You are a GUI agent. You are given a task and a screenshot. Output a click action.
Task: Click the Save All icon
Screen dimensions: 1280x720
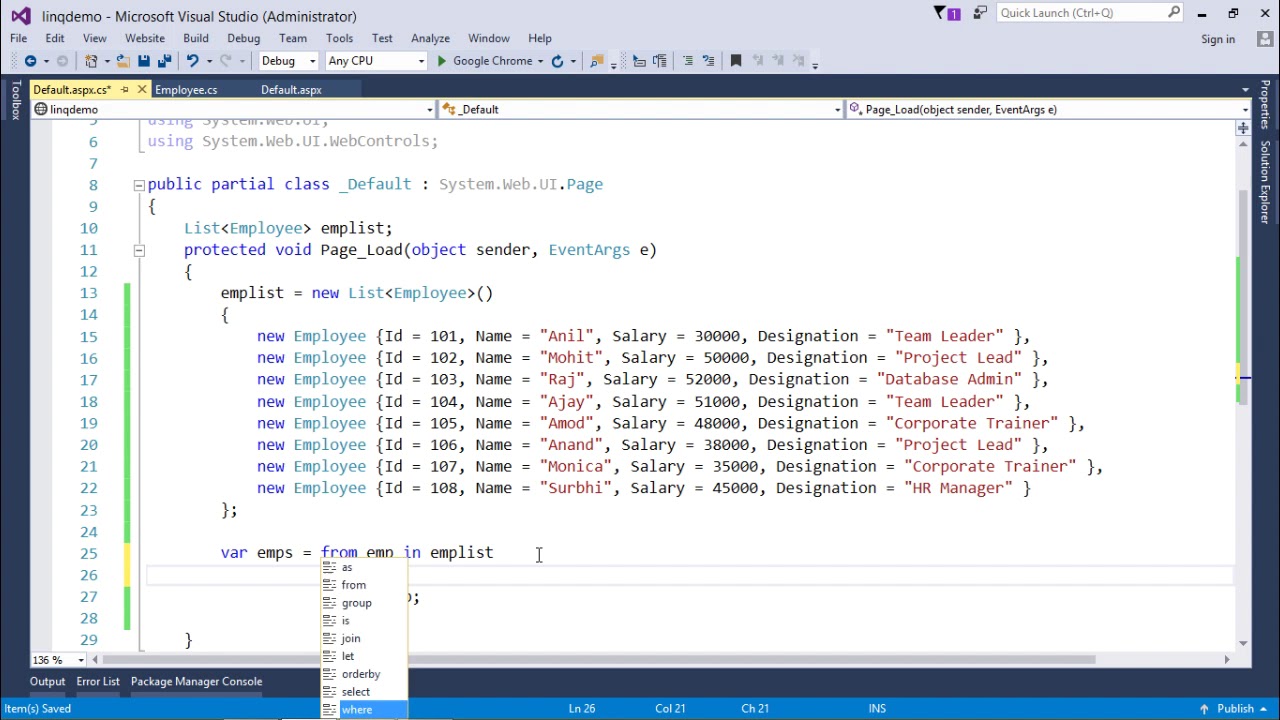coord(165,61)
